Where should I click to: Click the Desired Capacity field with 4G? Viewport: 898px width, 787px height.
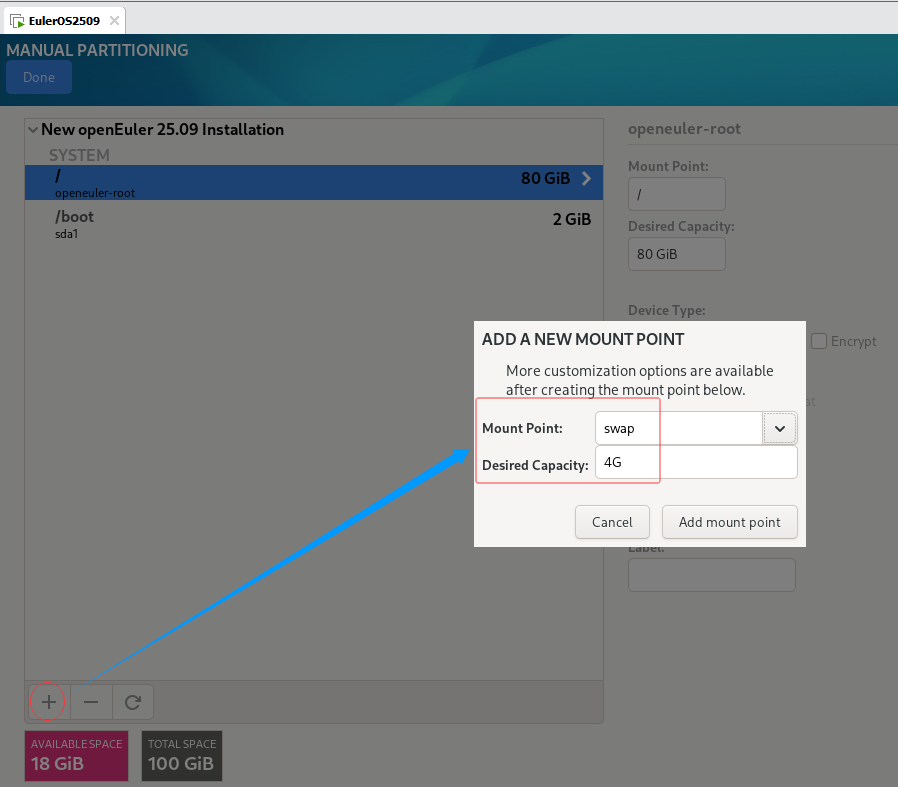pyautogui.click(x=696, y=462)
